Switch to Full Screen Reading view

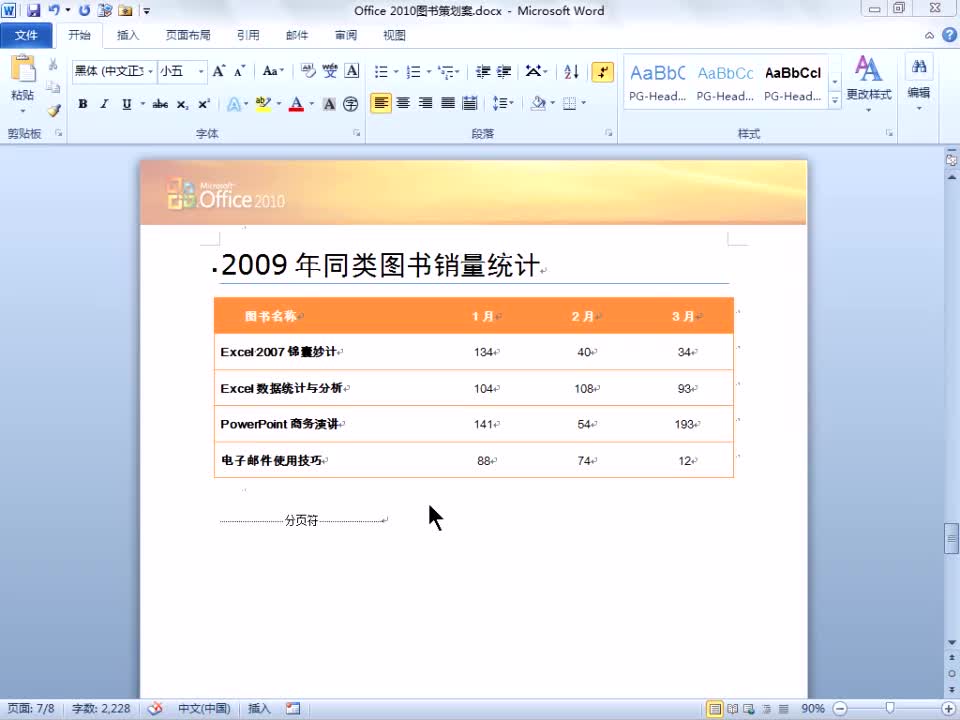(x=732, y=709)
